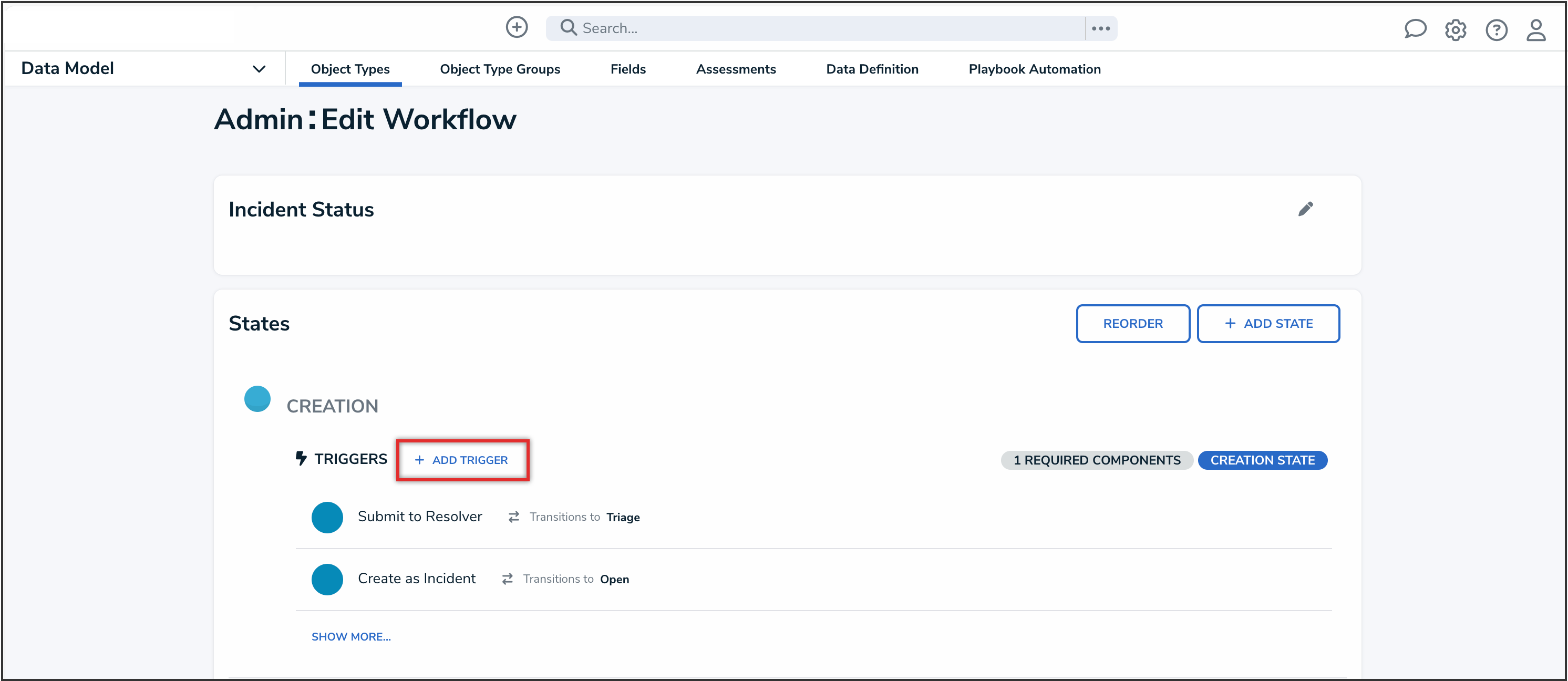Click into the Search input field
The height and width of the screenshot is (681, 1568).
tap(828, 28)
